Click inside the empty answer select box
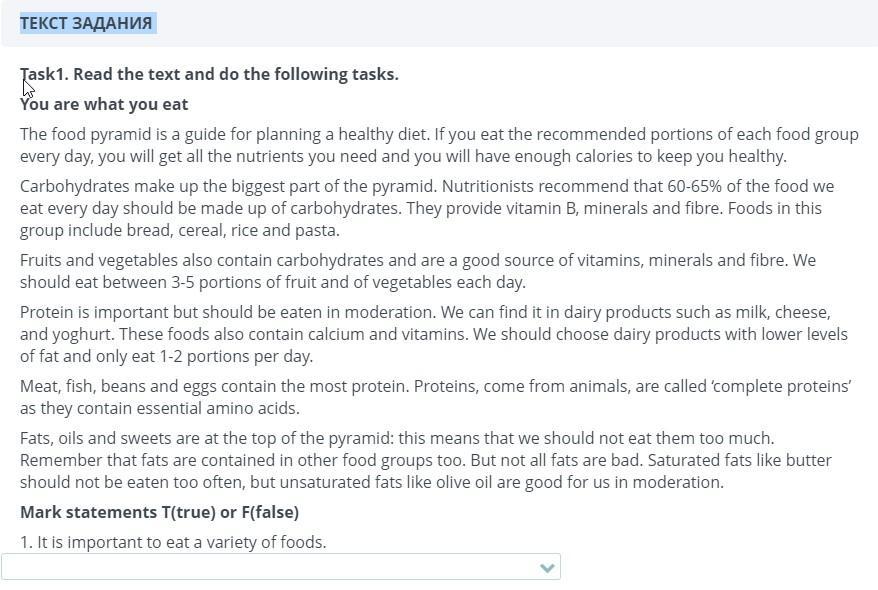The height and width of the screenshot is (590, 878). pyautogui.click(x=281, y=567)
